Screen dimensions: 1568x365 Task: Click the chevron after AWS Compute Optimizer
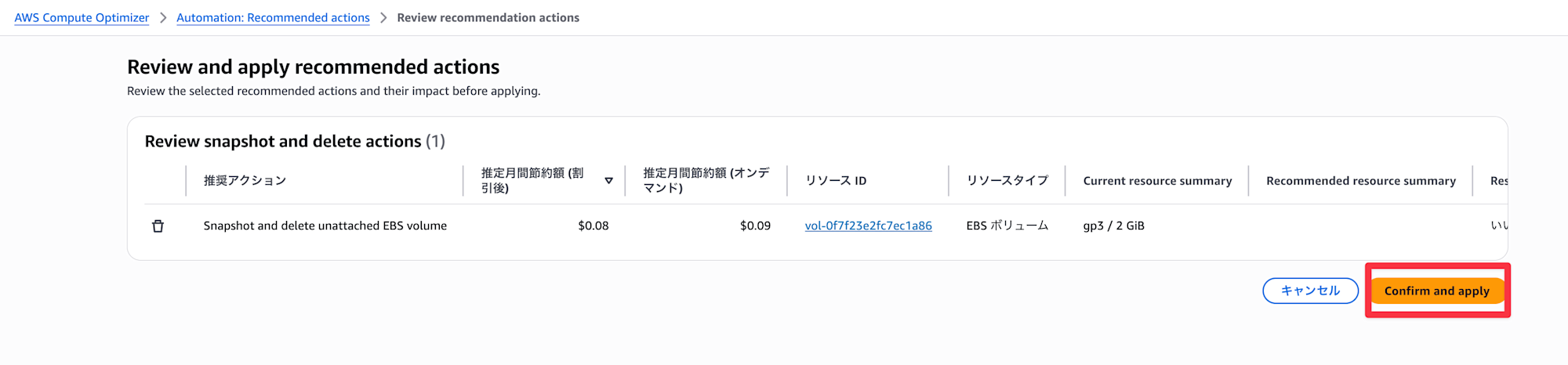163,18
